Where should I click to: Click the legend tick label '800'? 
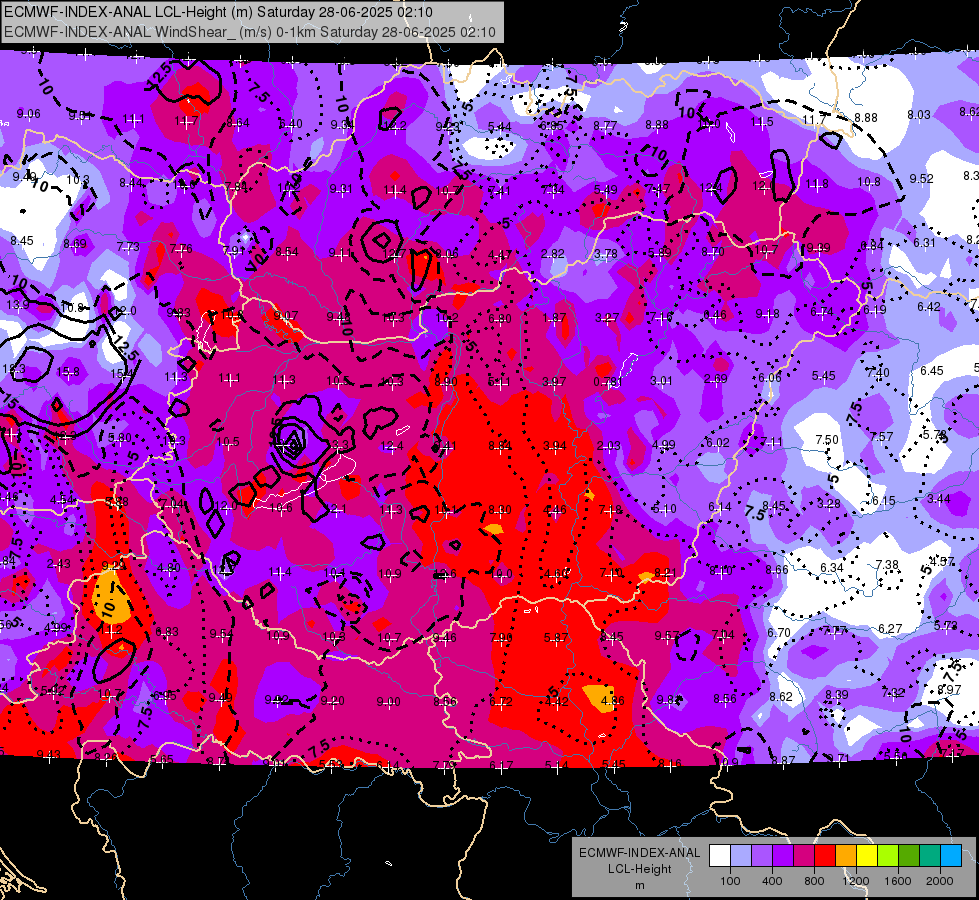pos(814,881)
